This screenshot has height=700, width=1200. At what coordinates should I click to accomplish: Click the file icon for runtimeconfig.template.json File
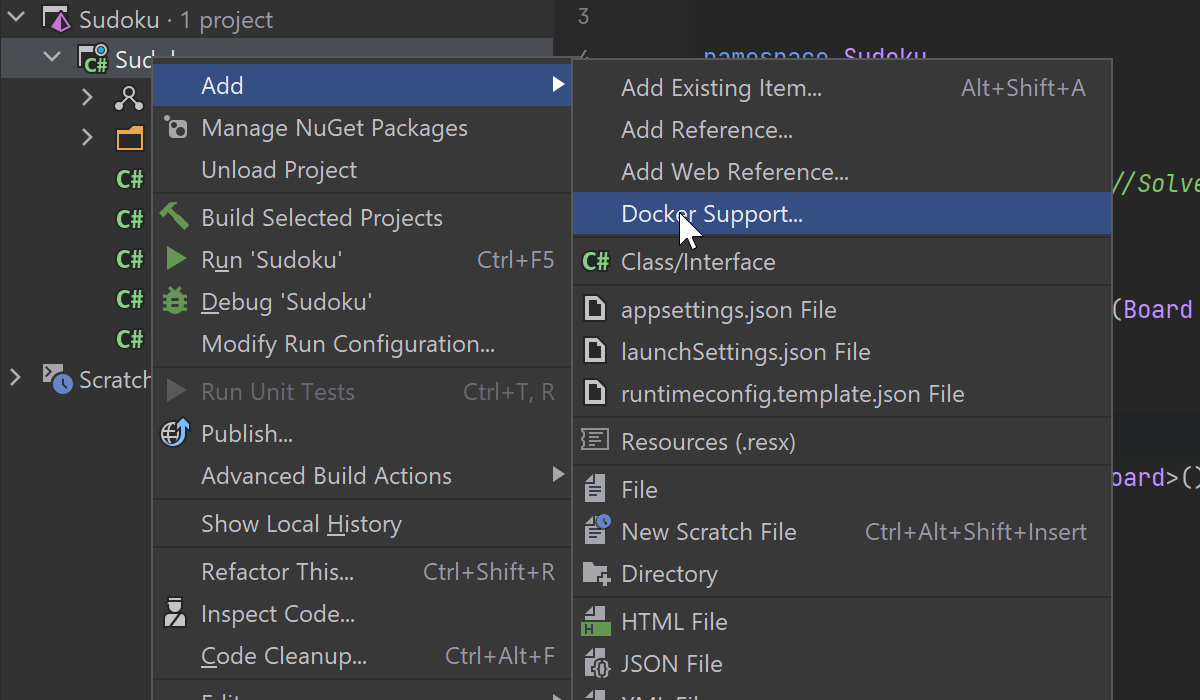pyautogui.click(x=595, y=393)
